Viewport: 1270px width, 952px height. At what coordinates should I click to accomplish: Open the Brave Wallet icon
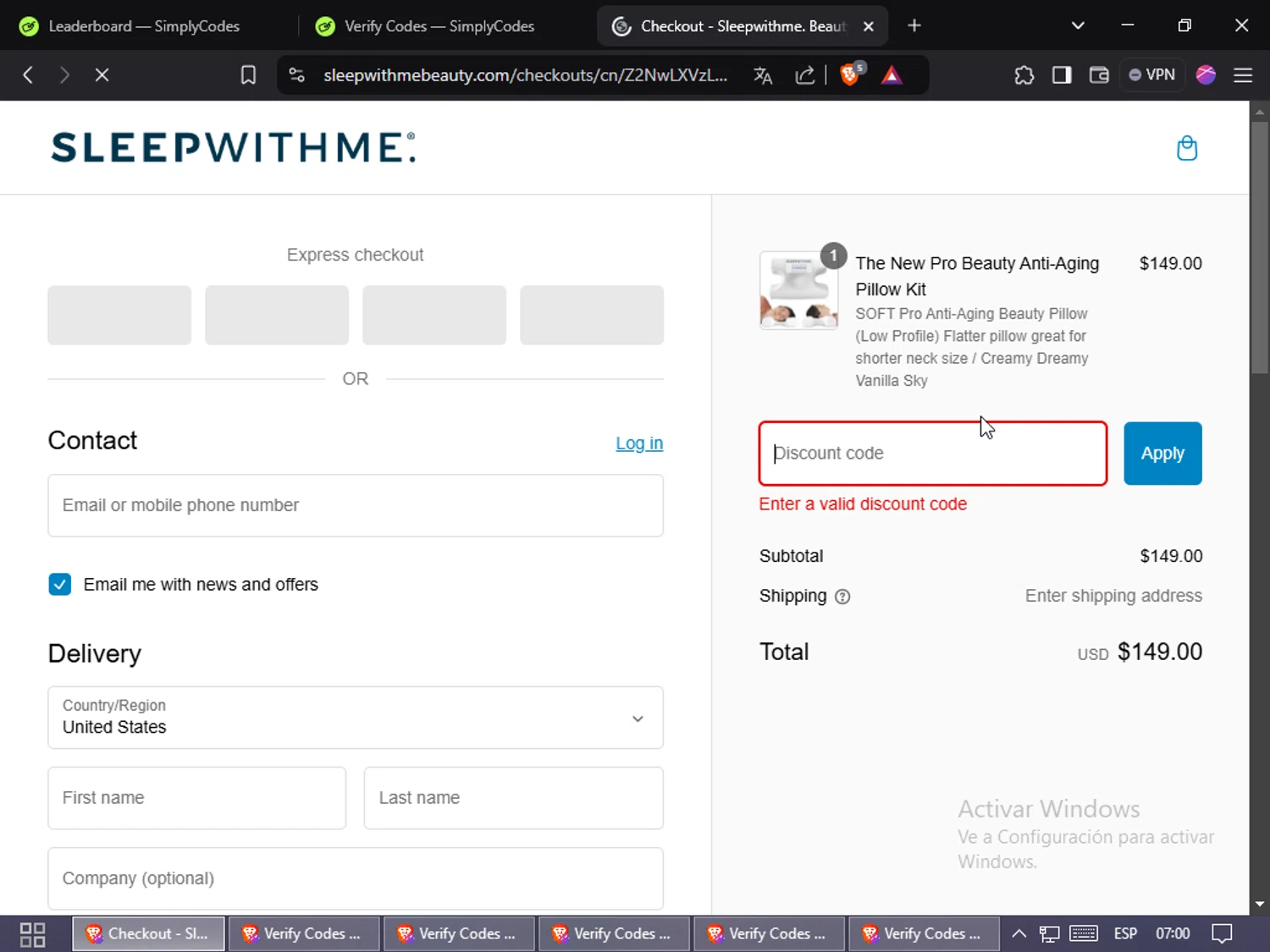pos(1099,75)
